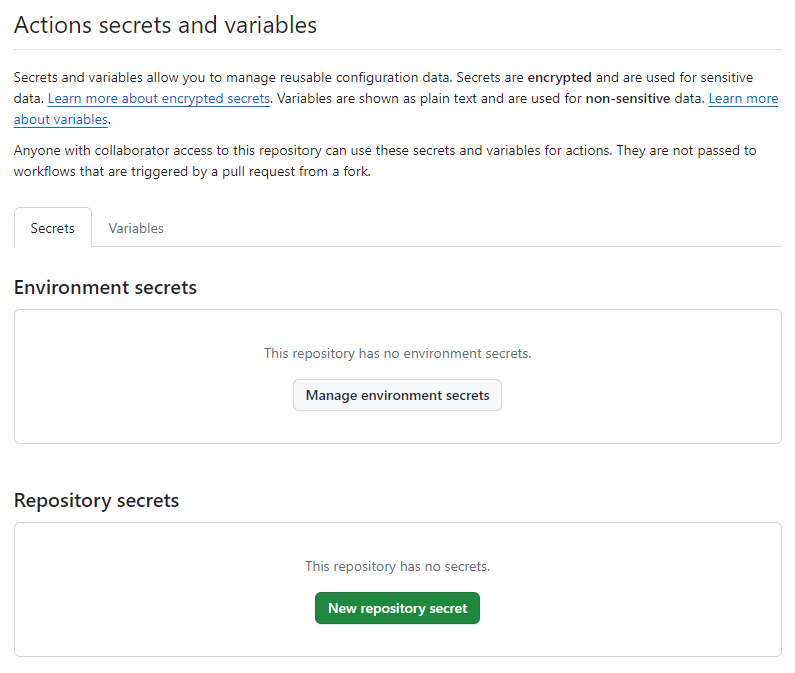This screenshot has width=795, height=673.
Task: Open Learn more about encrypted secrets link
Action: pyautogui.click(x=159, y=98)
